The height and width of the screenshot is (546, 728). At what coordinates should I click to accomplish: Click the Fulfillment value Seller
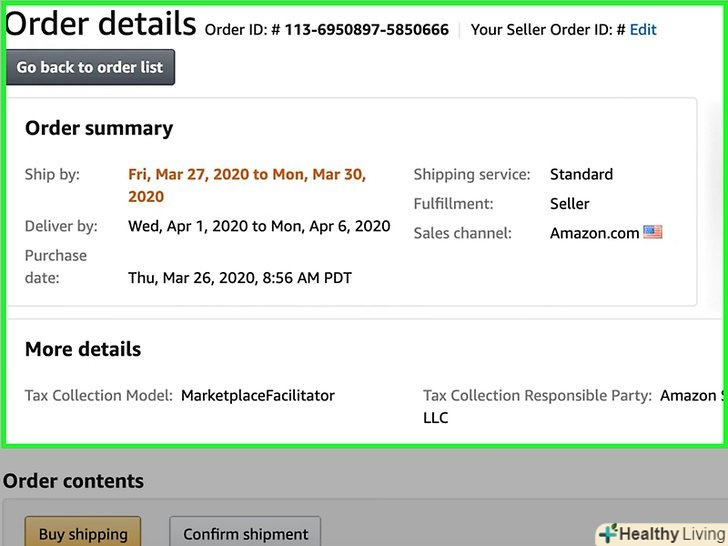pyautogui.click(x=570, y=204)
